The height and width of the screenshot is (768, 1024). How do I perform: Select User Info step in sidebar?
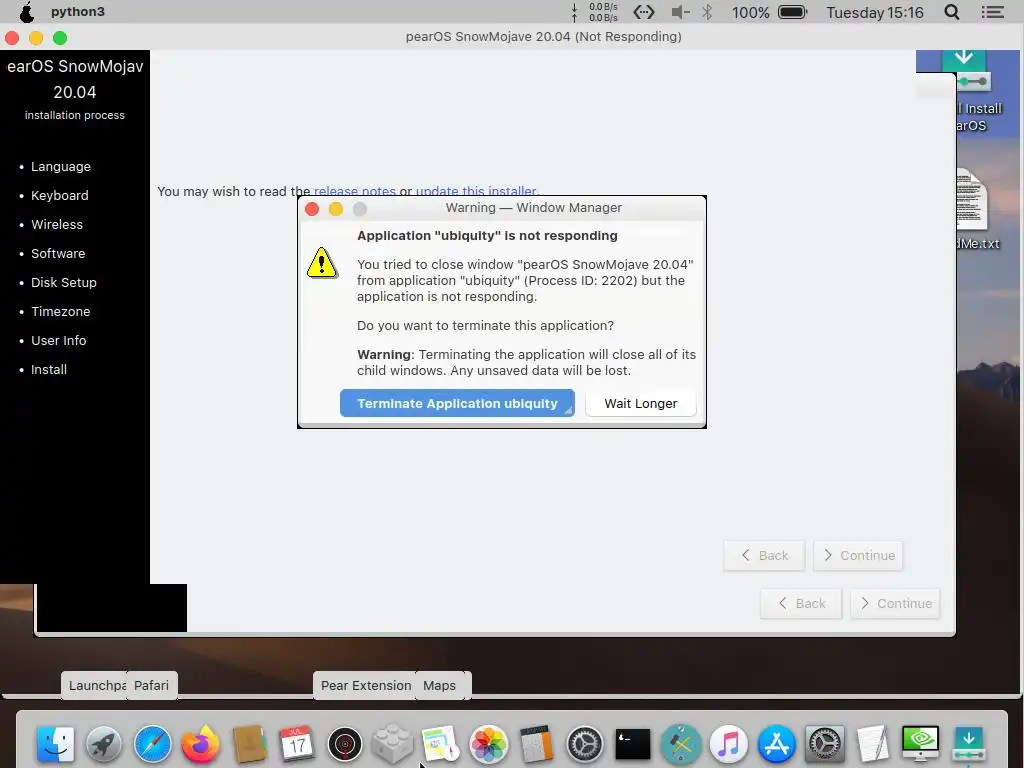coord(58,340)
